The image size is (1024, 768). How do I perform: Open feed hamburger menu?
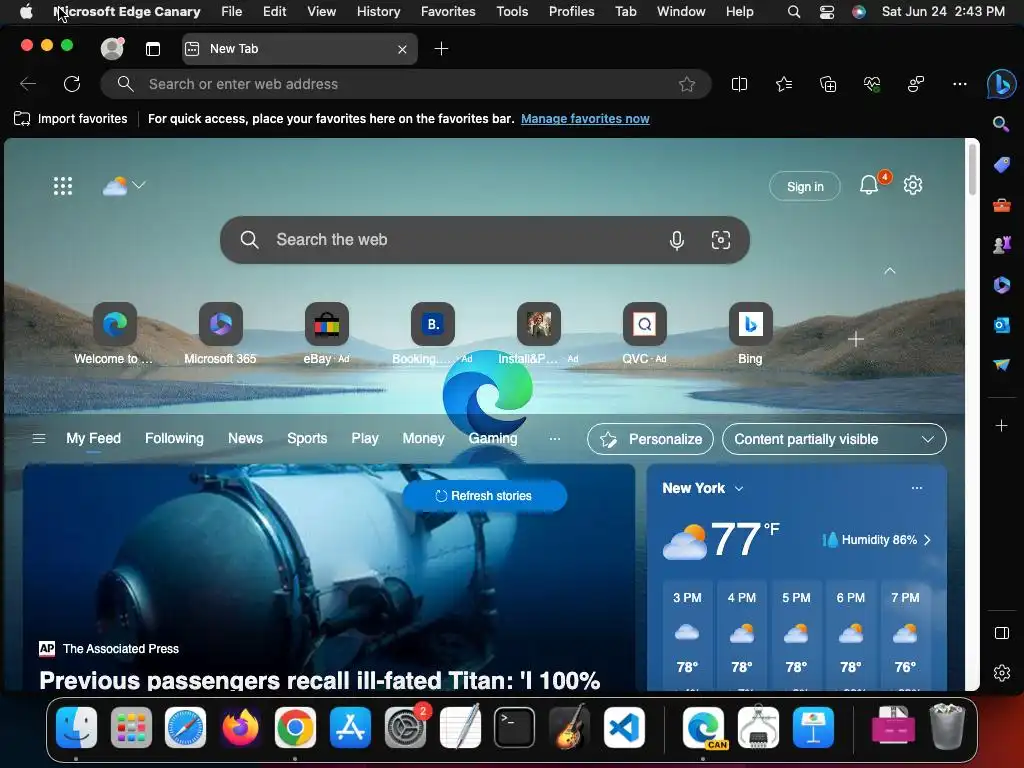coord(39,439)
